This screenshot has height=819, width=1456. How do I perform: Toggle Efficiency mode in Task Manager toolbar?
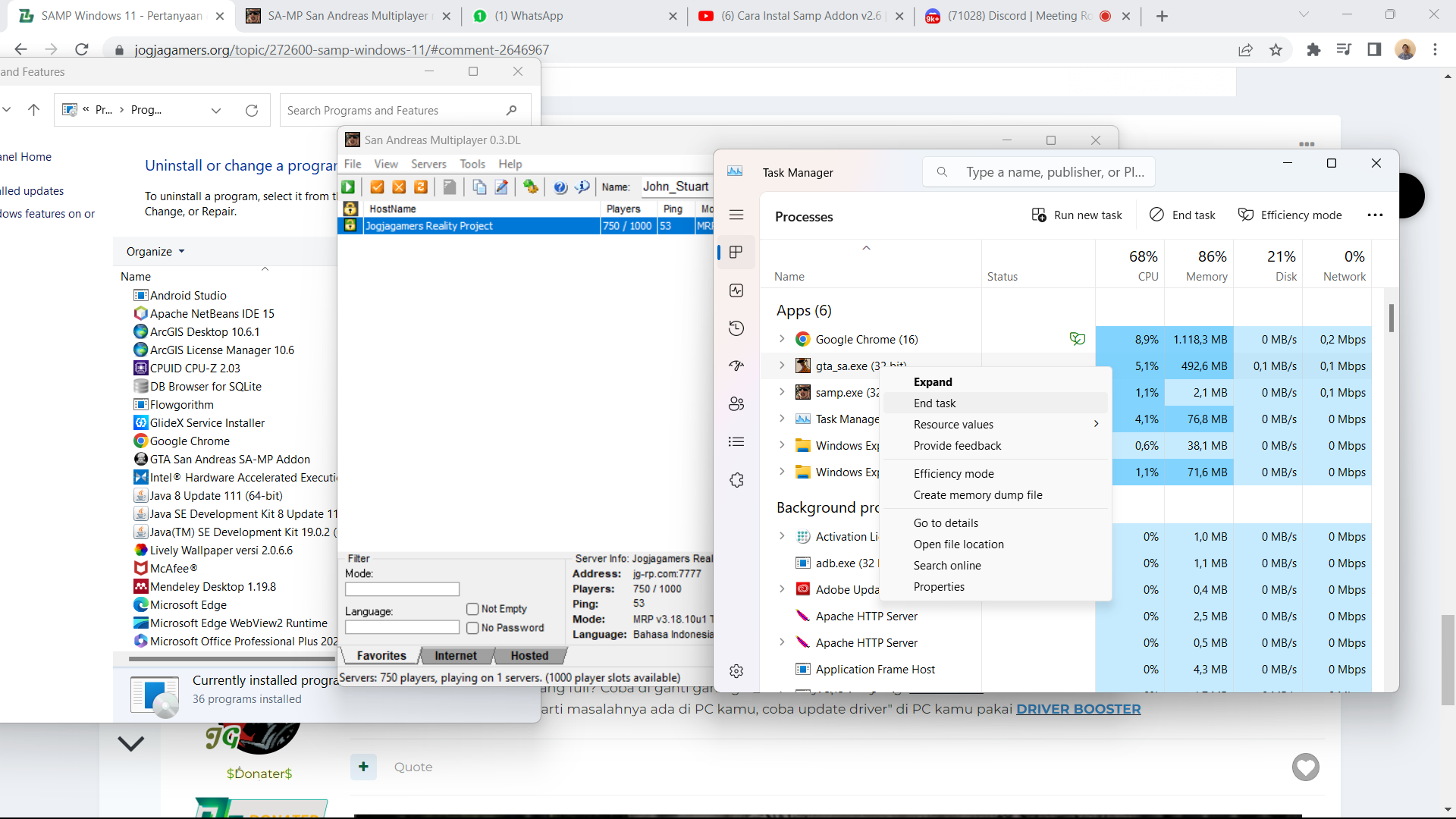(x=1289, y=215)
